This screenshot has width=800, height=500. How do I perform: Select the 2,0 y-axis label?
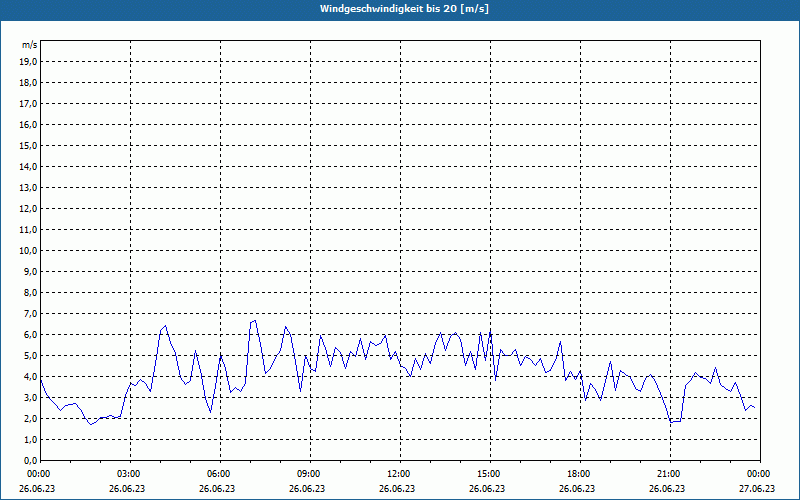pos(31,419)
